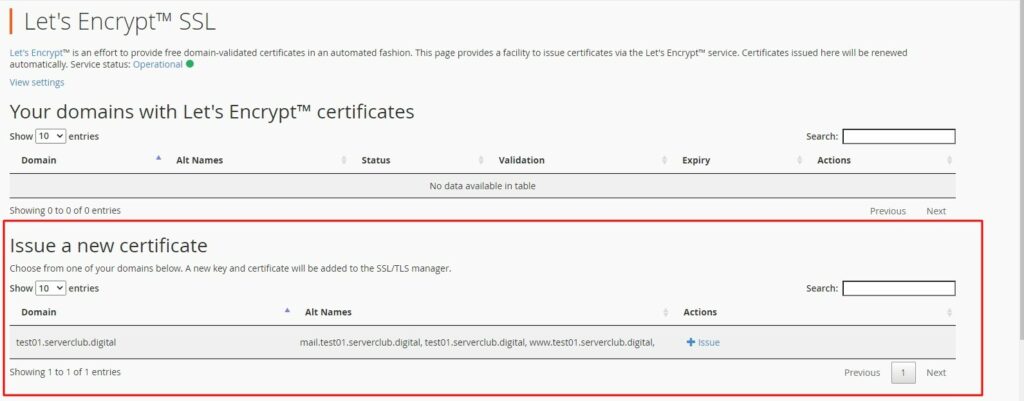The height and width of the screenshot is (401, 1024).
Task: Click Next under certificates table
Action: 936,211
